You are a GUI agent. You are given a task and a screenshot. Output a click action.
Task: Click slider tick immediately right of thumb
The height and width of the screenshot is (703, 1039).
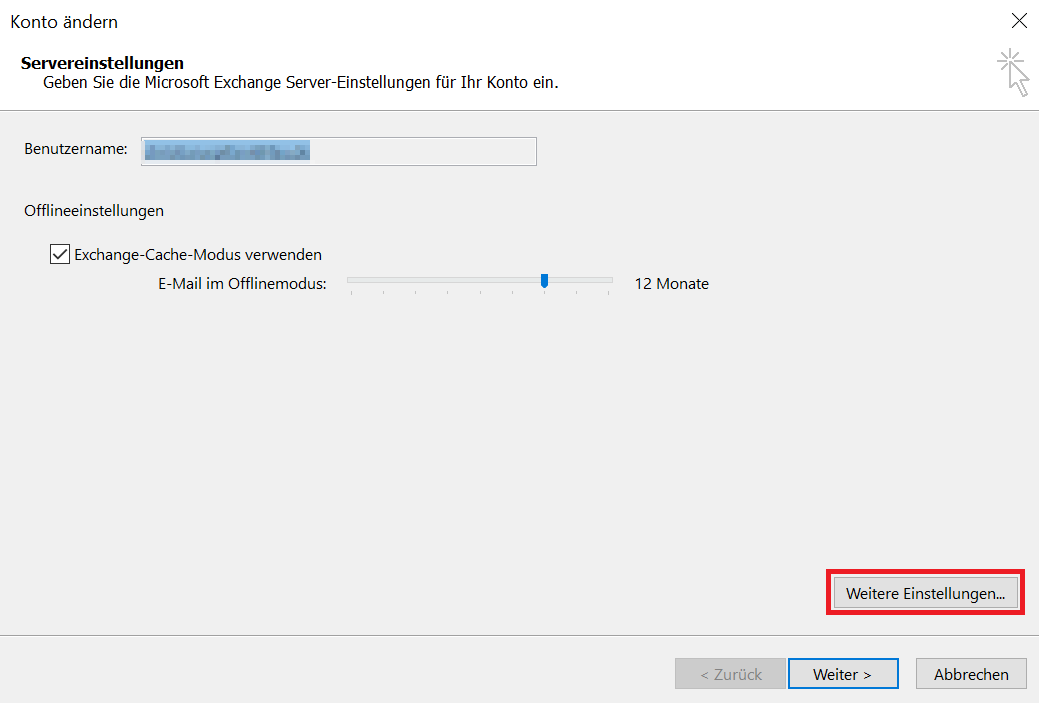(x=577, y=290)
